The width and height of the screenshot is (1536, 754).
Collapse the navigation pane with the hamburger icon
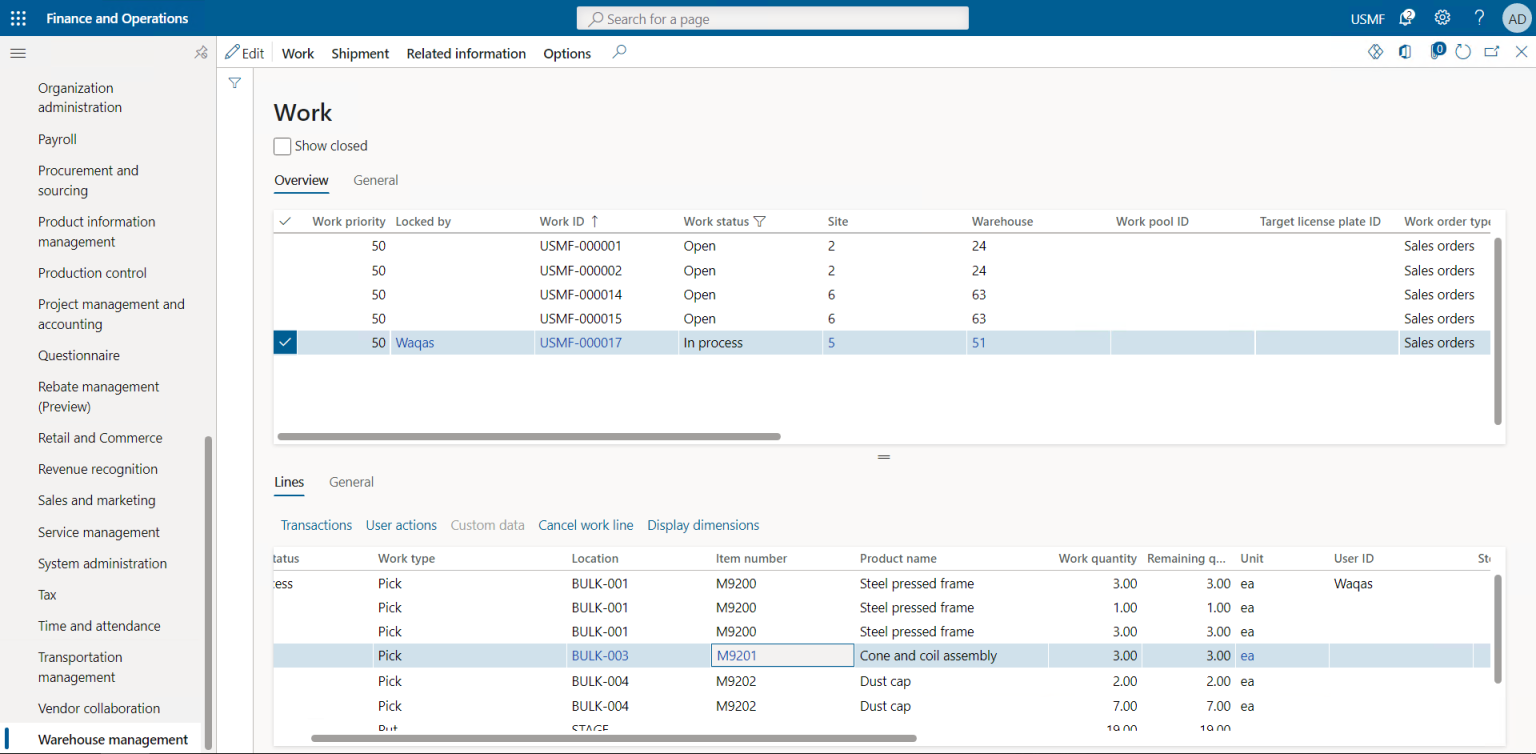17,53
